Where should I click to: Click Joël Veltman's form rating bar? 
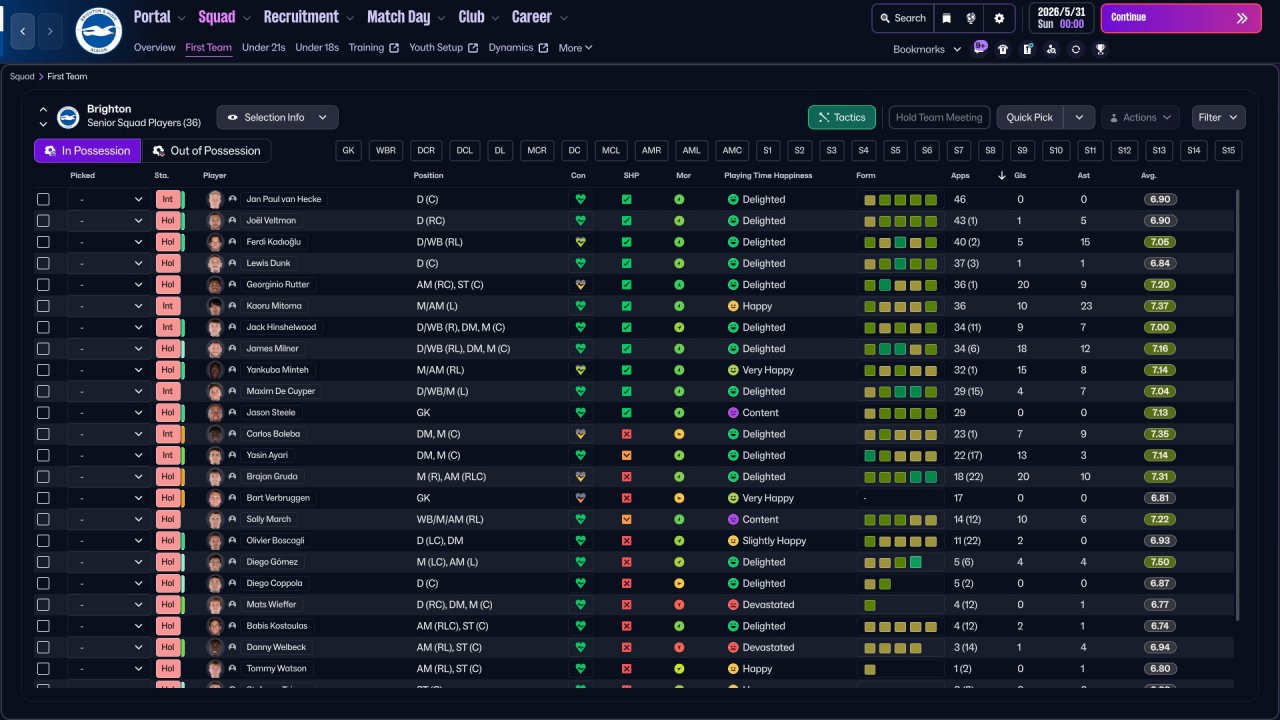tap(901, 221)
